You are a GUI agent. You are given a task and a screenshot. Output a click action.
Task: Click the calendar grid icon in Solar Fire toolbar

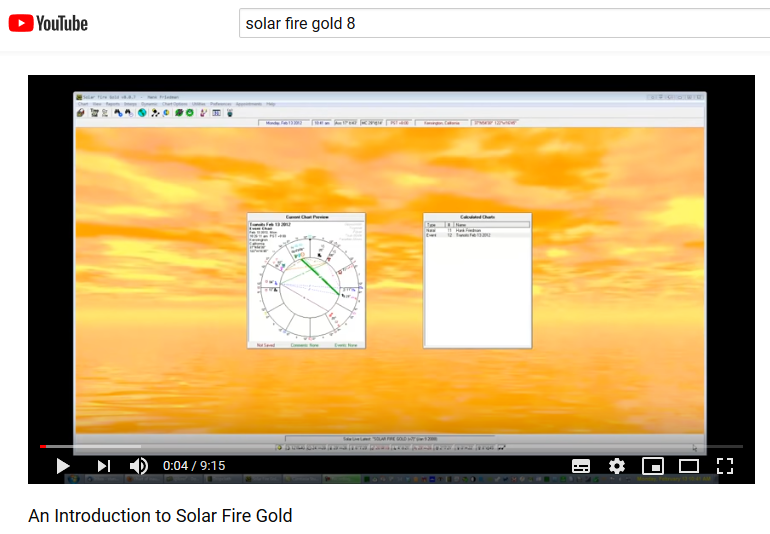coord(216,113)
